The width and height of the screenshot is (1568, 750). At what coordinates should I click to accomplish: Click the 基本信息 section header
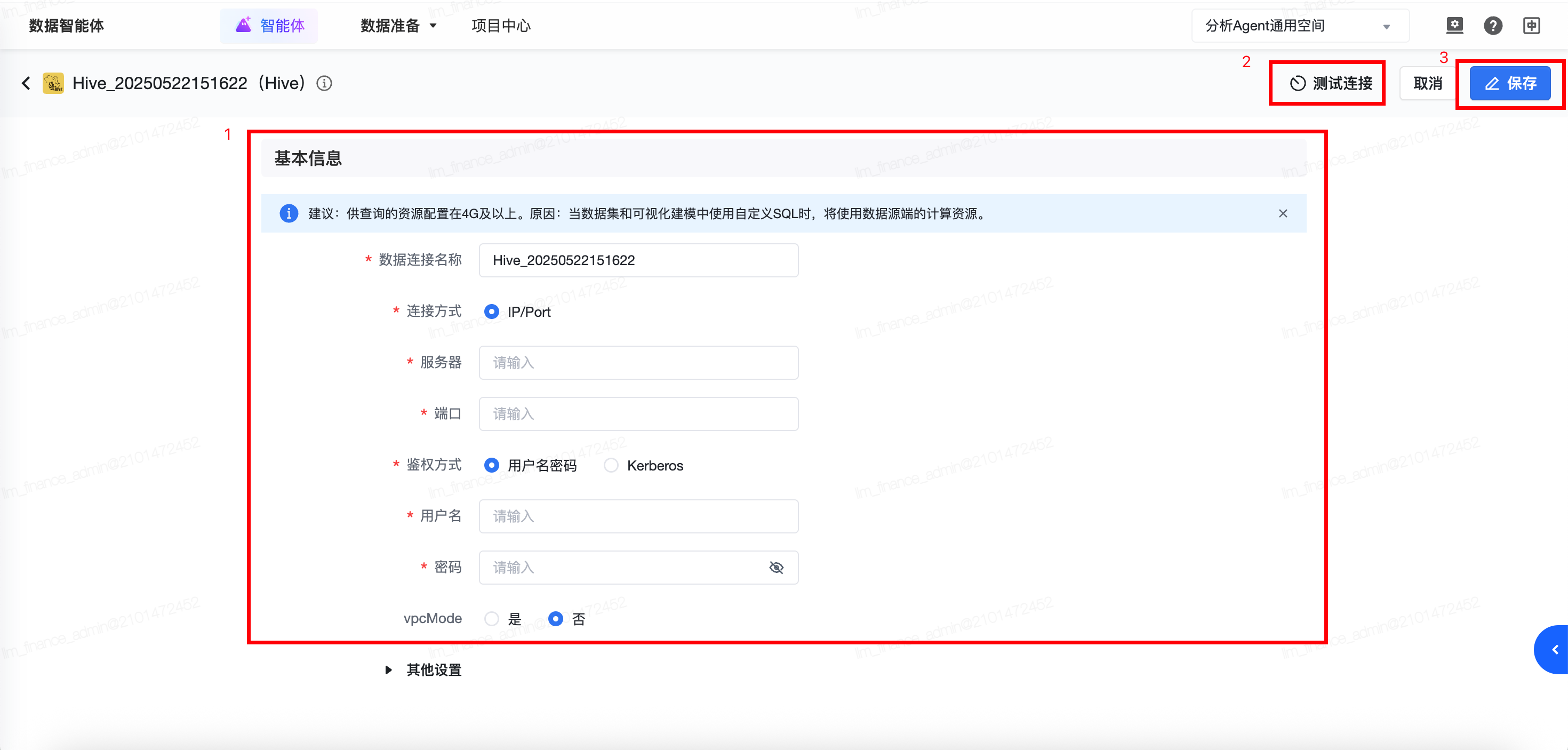click(x=783, y=158)
